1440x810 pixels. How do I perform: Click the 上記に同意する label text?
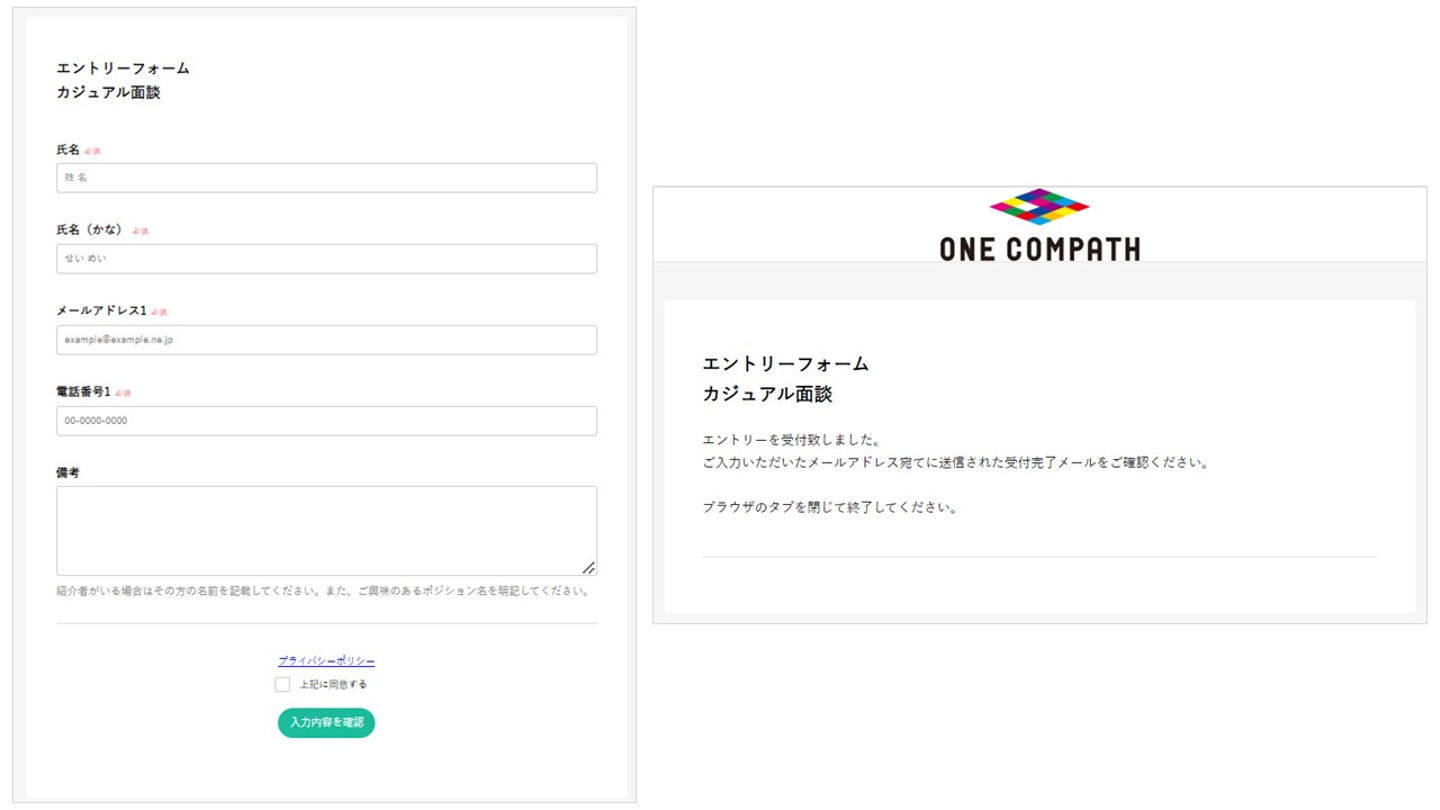(x=333, y=685)
